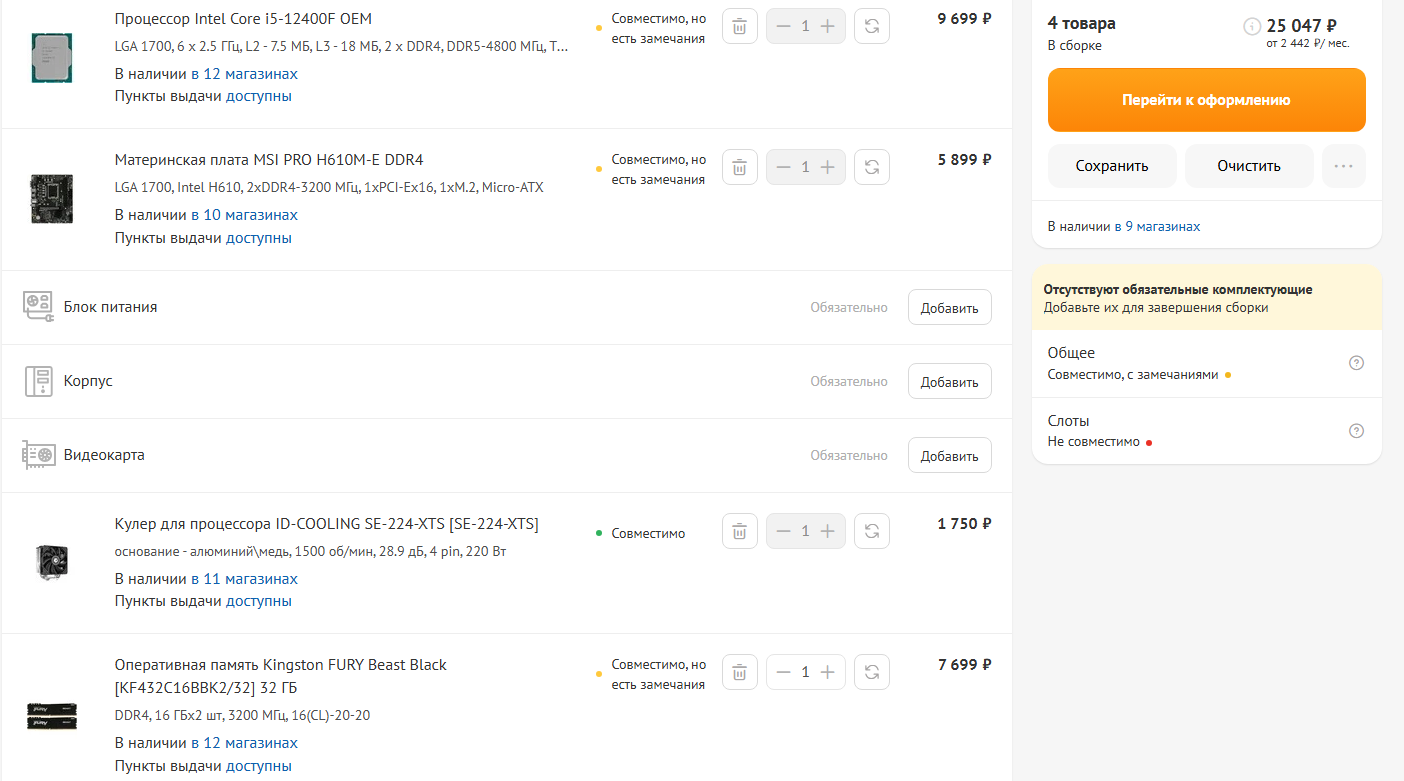Decrease quantity of MSI PRO H610M-E motherboard
Screen dimensions: 1404x781
click(x=783, y=167)
